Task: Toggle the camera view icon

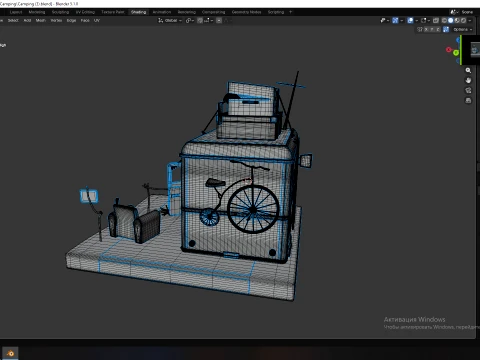Action: (x=468, y=90)
